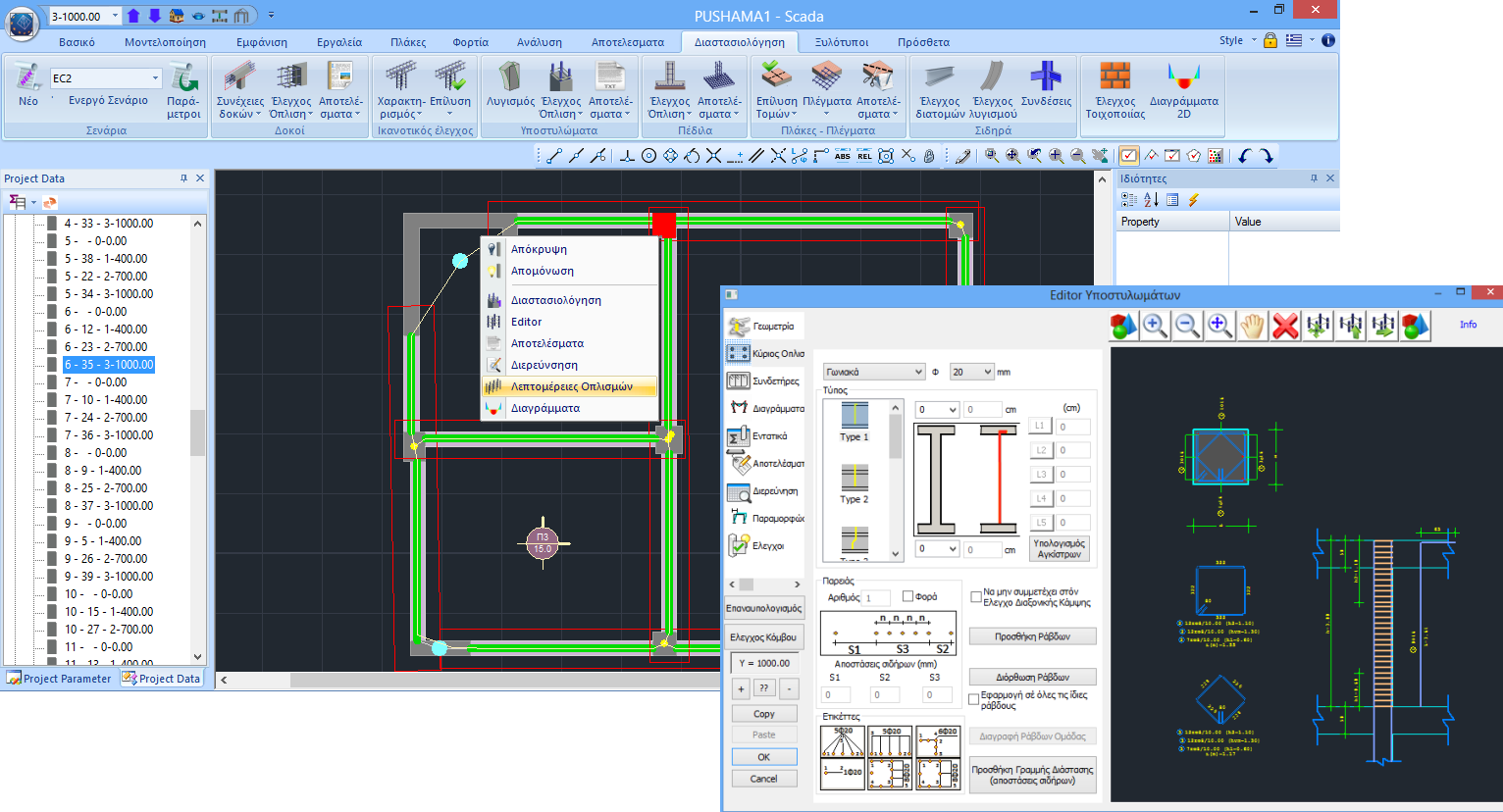The image size is (1503, 812).
Task: Toggle highlighted checkmark button in view toolbar
Action: (x=1129, y=155)
